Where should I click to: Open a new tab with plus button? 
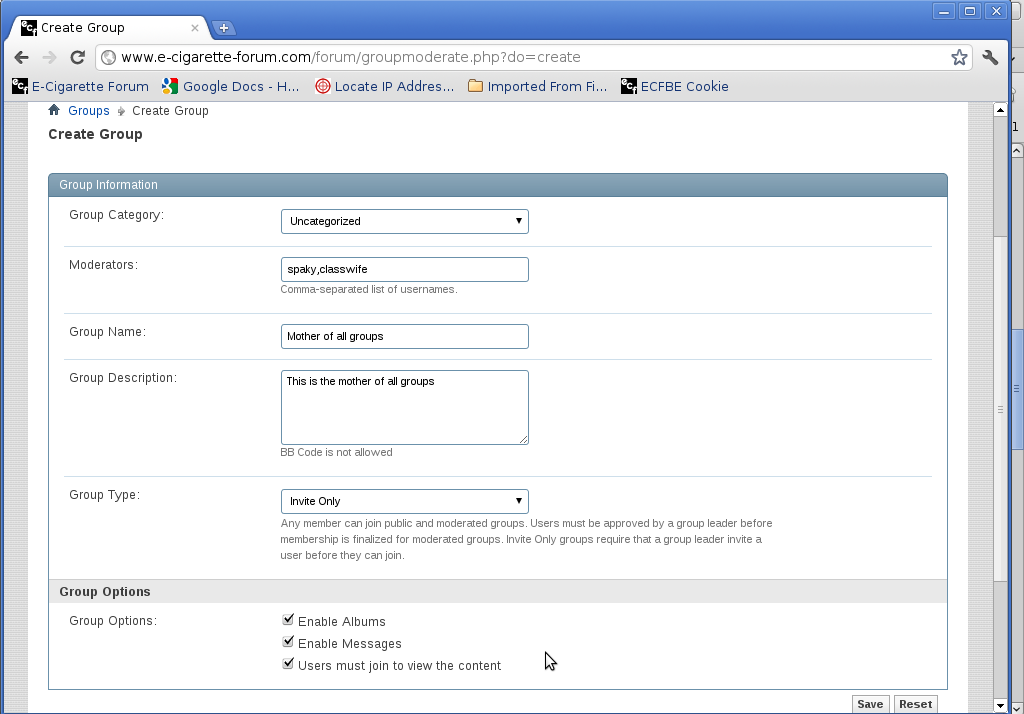point(224,28)
